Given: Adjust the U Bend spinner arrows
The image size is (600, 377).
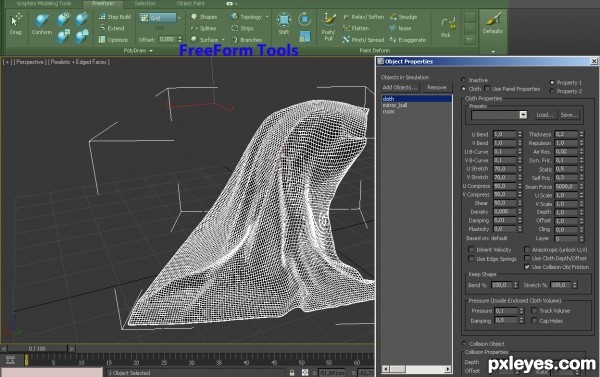Looking at the screenshot, I should [x=520, y=134].
